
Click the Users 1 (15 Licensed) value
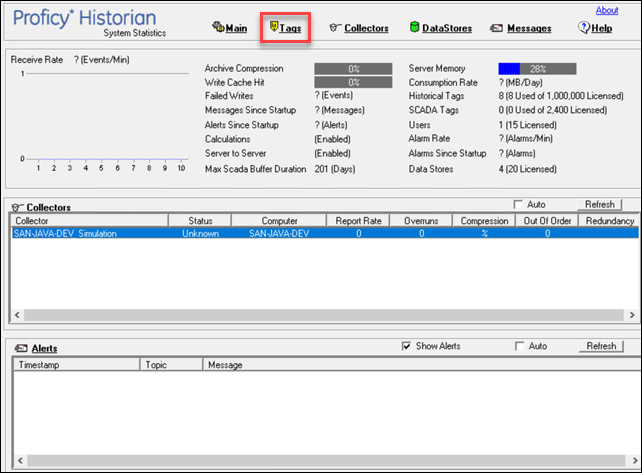(527, 125)
